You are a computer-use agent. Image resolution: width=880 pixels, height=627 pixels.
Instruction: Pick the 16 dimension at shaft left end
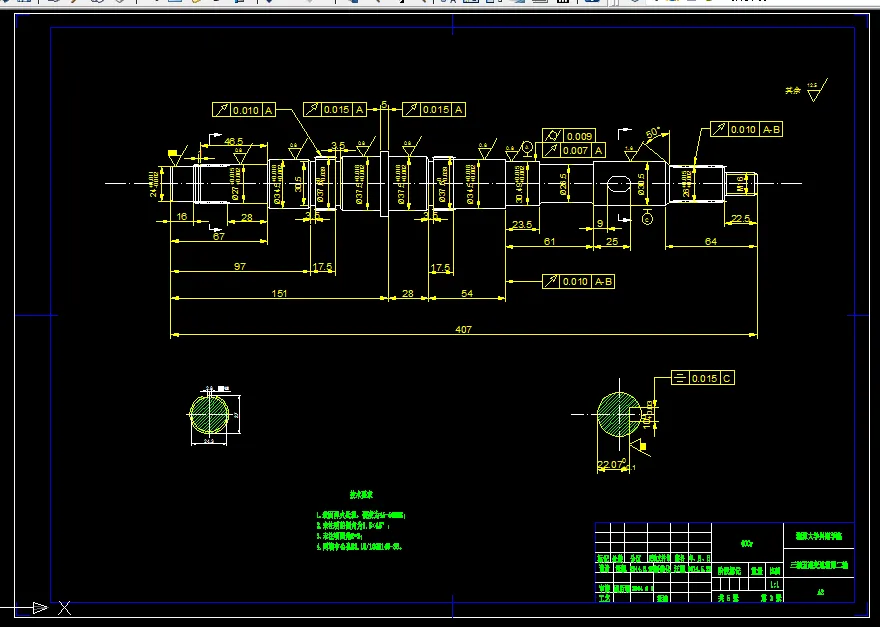click(182, 217)
